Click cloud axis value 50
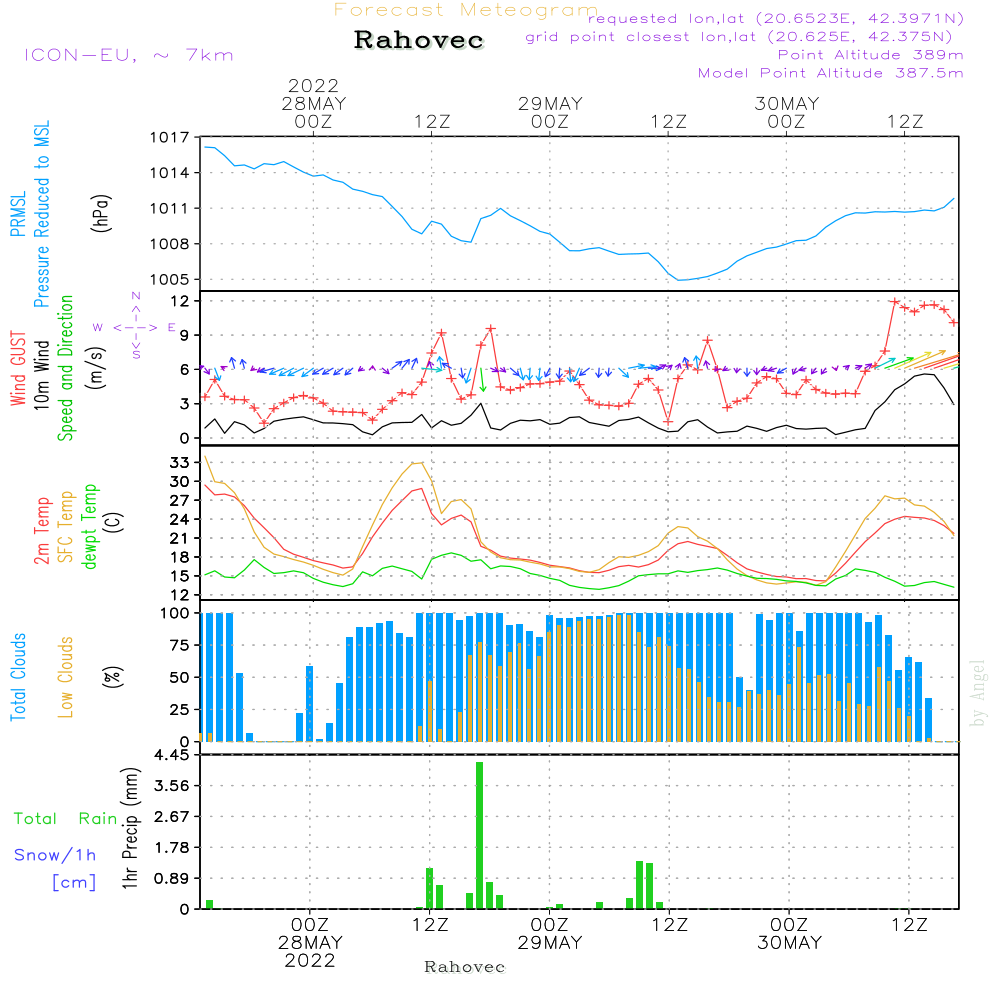This screenshot has height=1000, width=1000. [180, 678]
